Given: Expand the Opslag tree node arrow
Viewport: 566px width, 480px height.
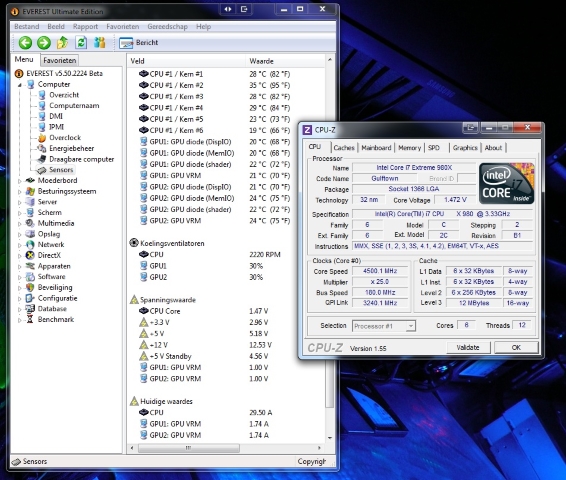Looking at the screenshot, I should click(x=20, y=234).
